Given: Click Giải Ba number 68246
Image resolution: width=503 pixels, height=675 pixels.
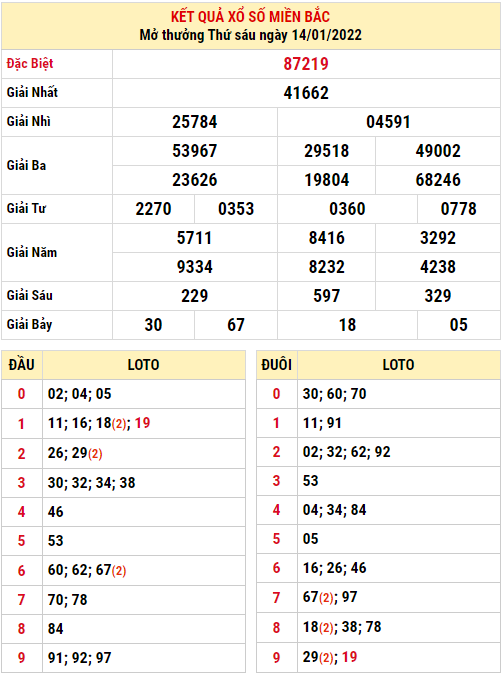Looking at the screenshot, I should point(438,180).
